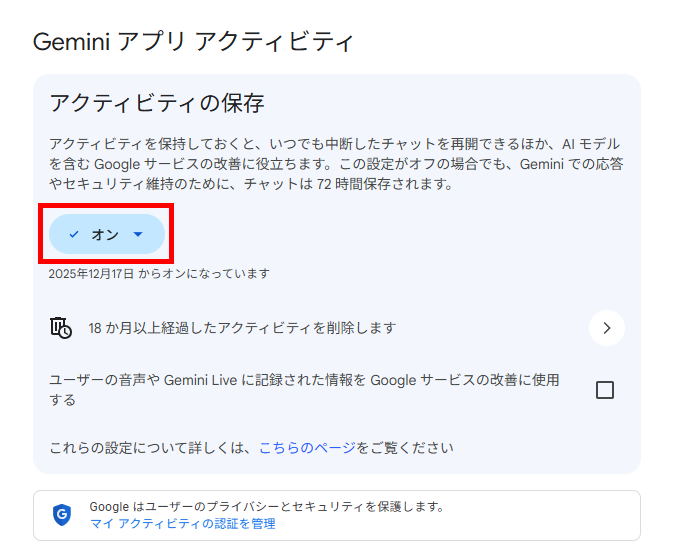Image resolution: width=680 pixels, height=557 pixels.
Task: Click the activity description paragraph about 72 時間
Action: tap(335, 164)
